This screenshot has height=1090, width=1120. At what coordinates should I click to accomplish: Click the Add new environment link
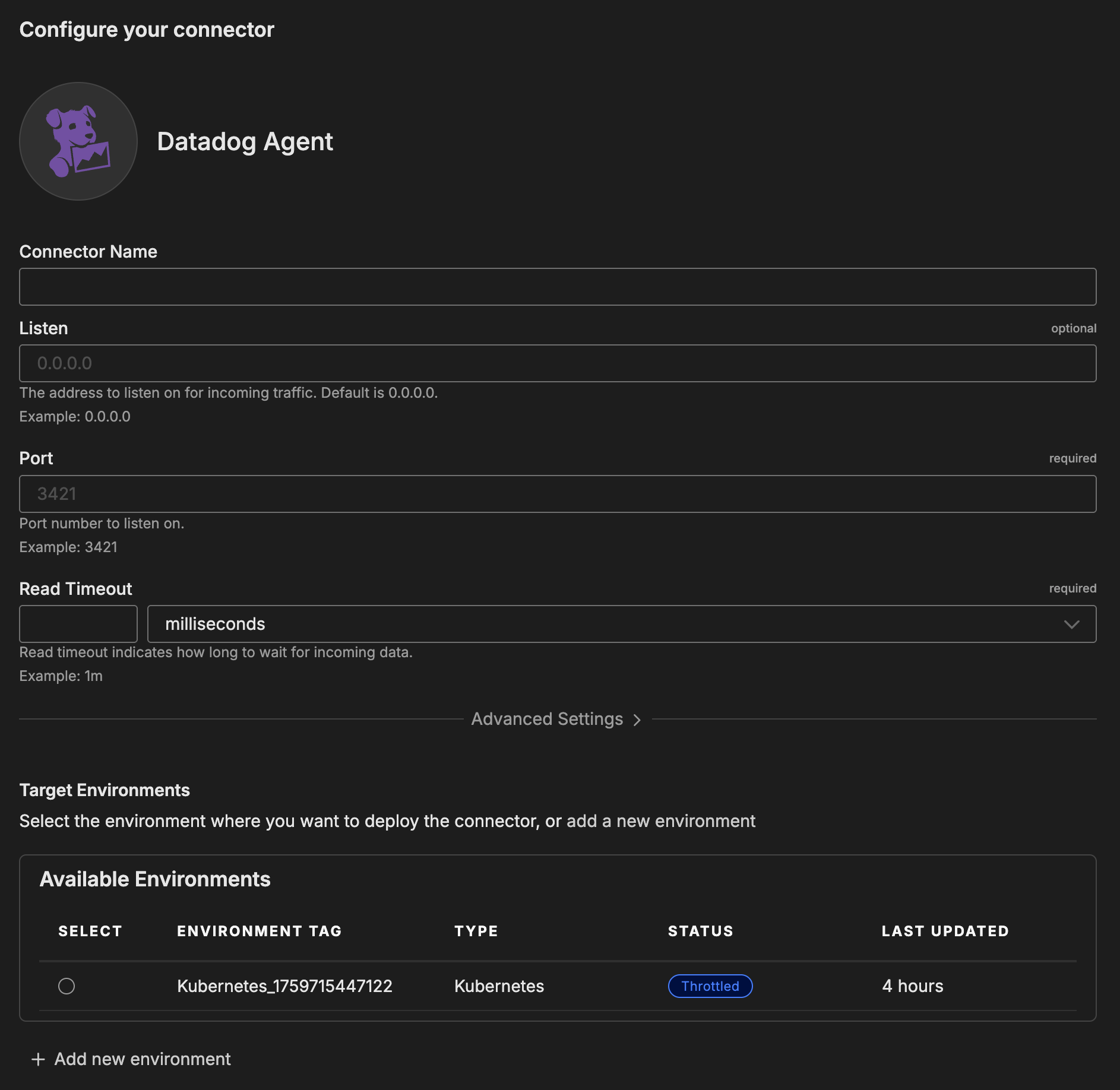point(143,1059)
